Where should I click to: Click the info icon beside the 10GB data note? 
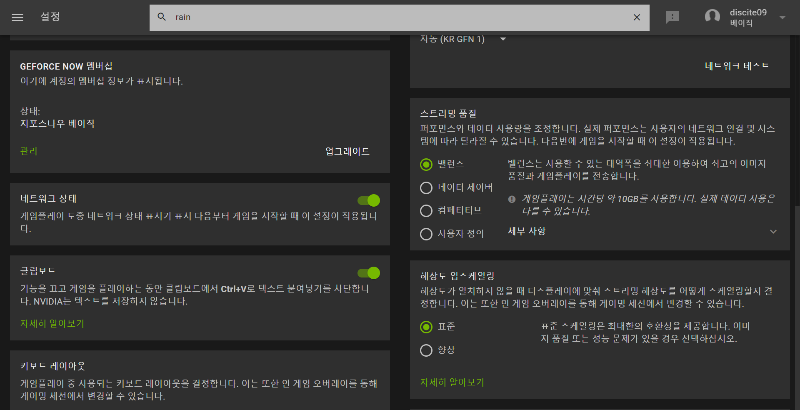(x=512, y=199)
